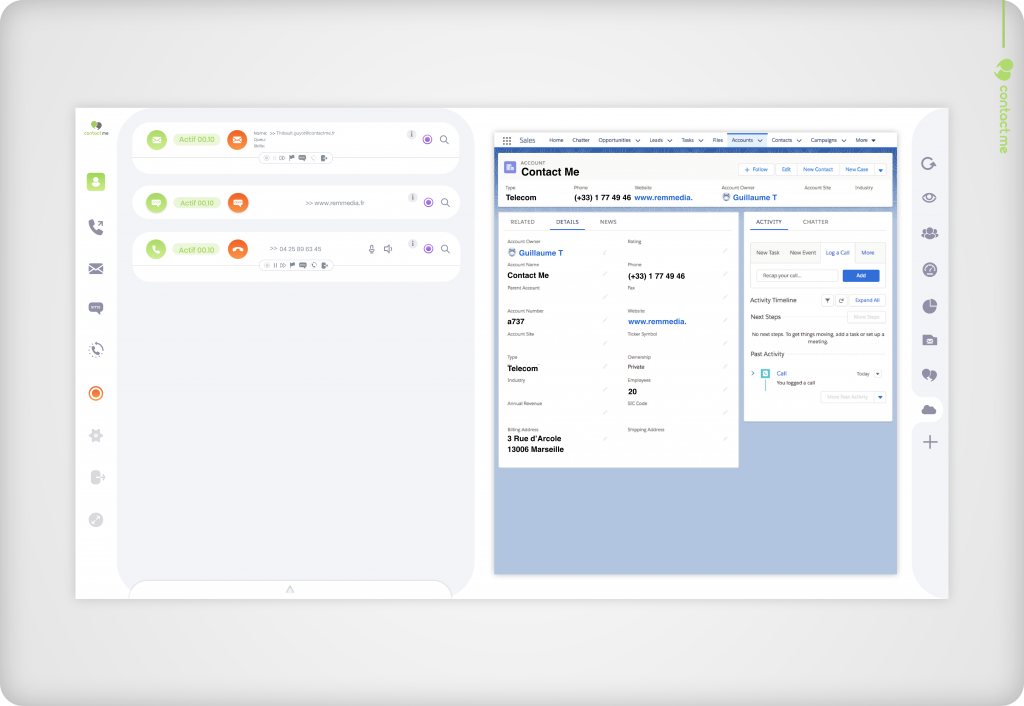
Task: Open the outgoing phone call icon in sidebar
Action: pyautogui.click(x=96, y=227)
